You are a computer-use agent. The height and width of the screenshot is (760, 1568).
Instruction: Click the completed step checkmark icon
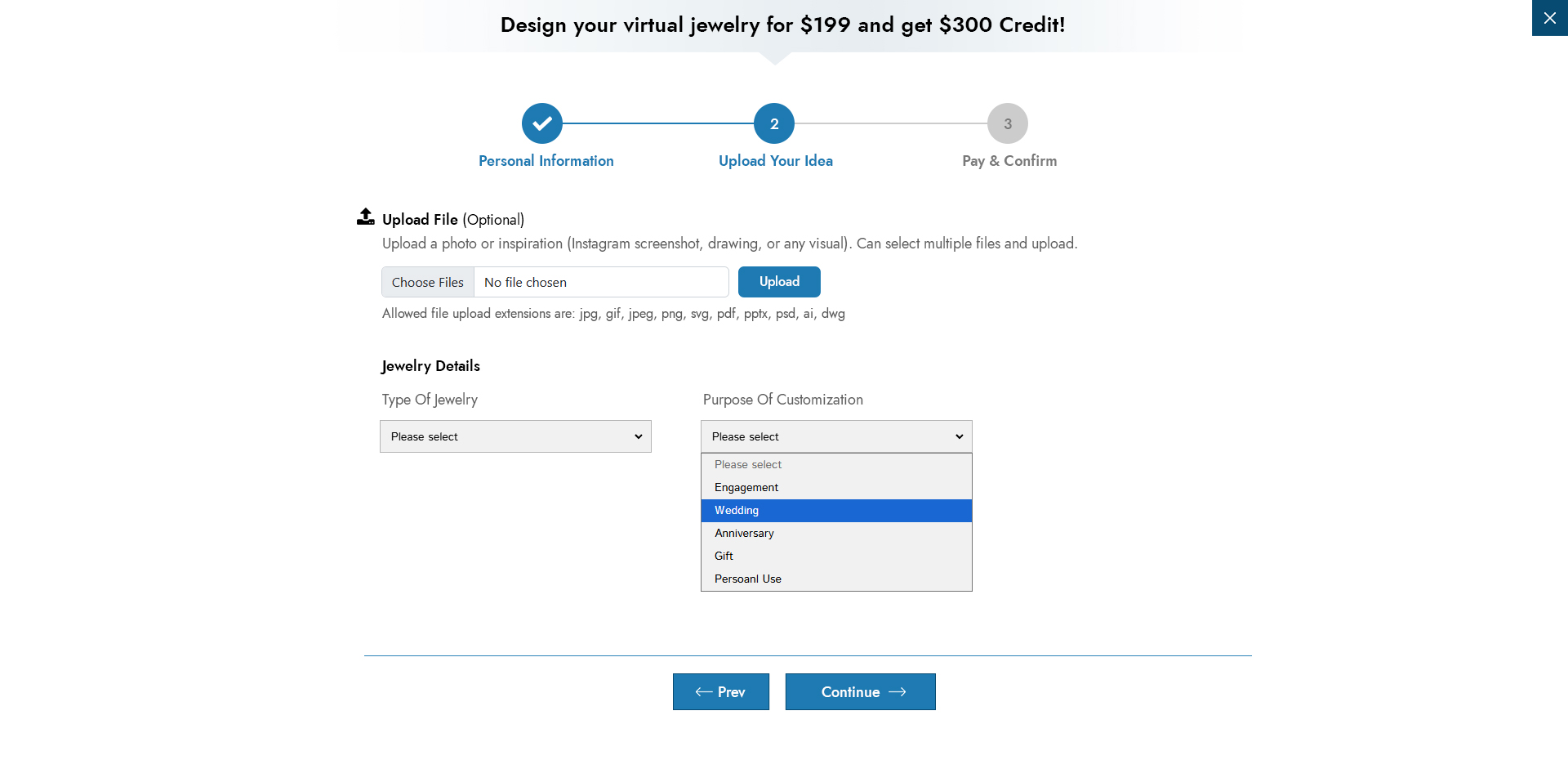coord(542,123)
